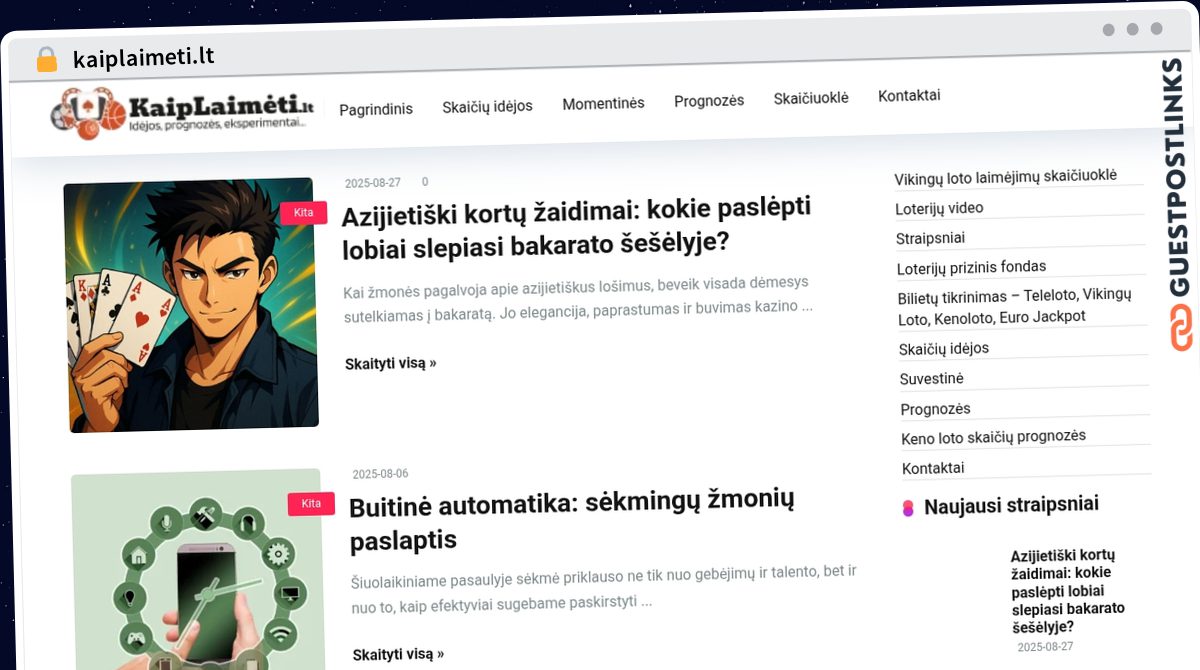Open Skaičiuoklė in the top navigation
The height and width of the screenshot is (670, 1200).
point(811,98)
